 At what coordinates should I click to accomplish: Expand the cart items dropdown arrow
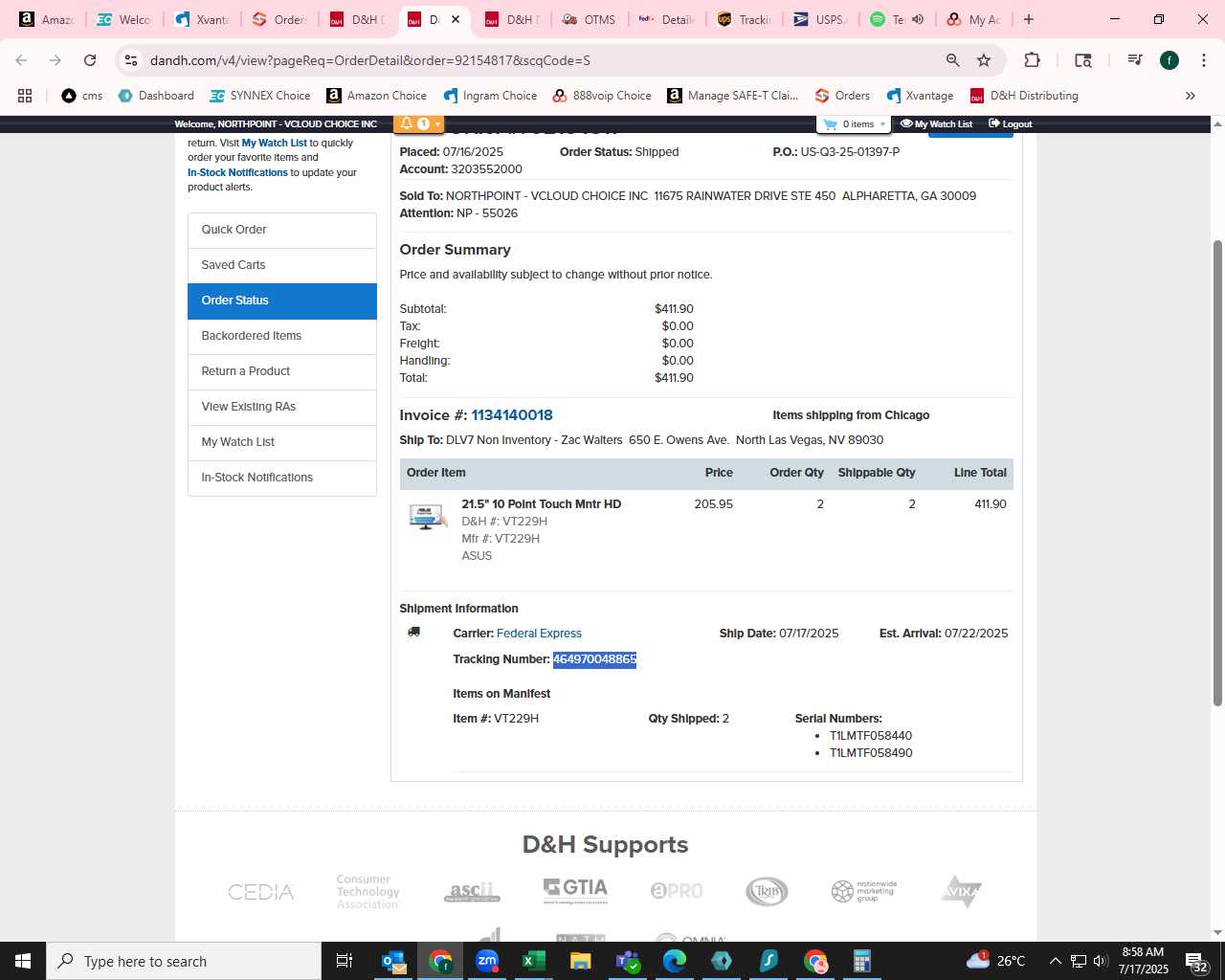882,124
